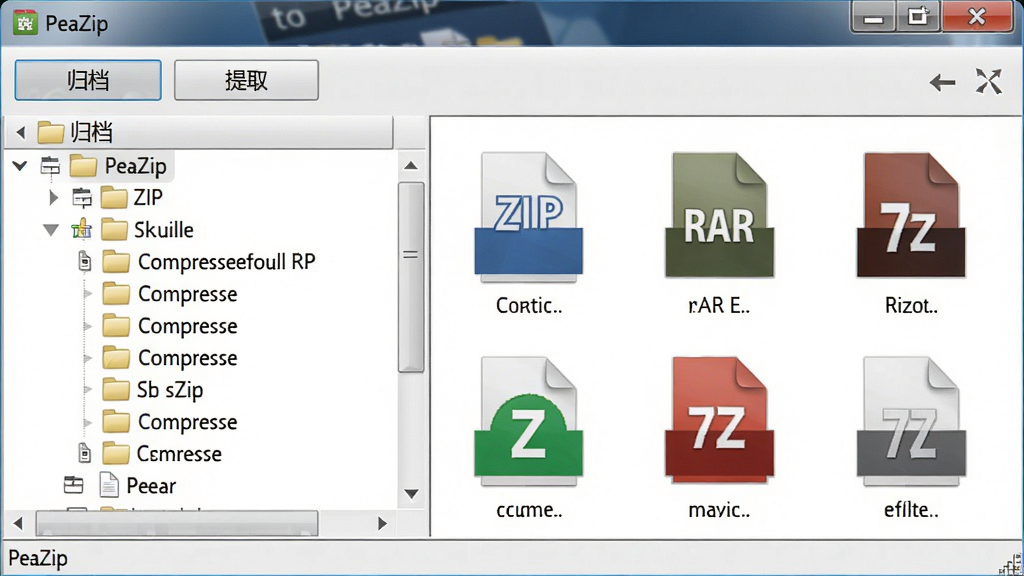Minimize the PeaZip window
The width and height of the screenshot is (1024, 576).
tap(873, 18)
